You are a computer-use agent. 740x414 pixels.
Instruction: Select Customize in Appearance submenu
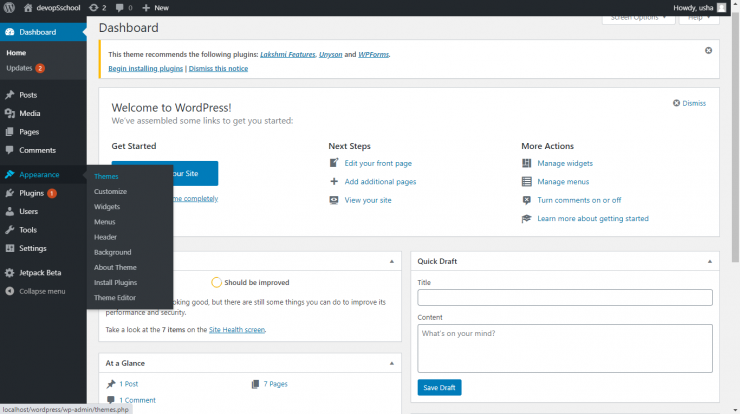click(110, 192)
